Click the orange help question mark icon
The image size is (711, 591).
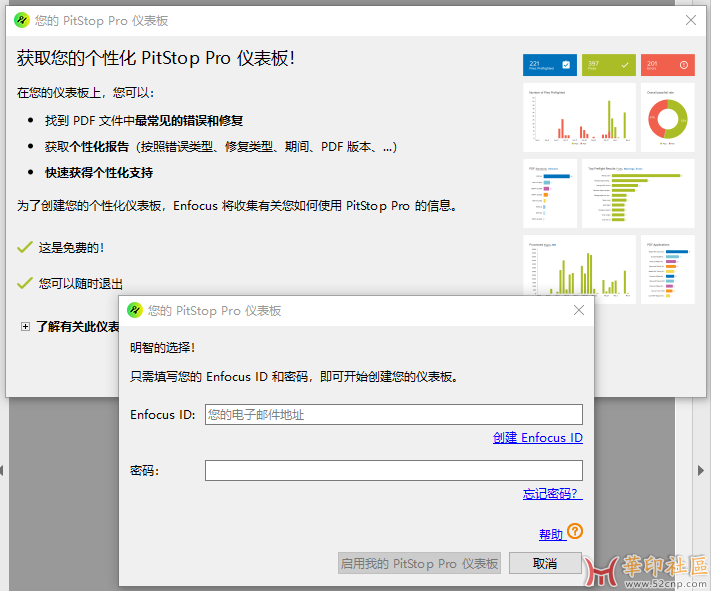tap(575, 531)
